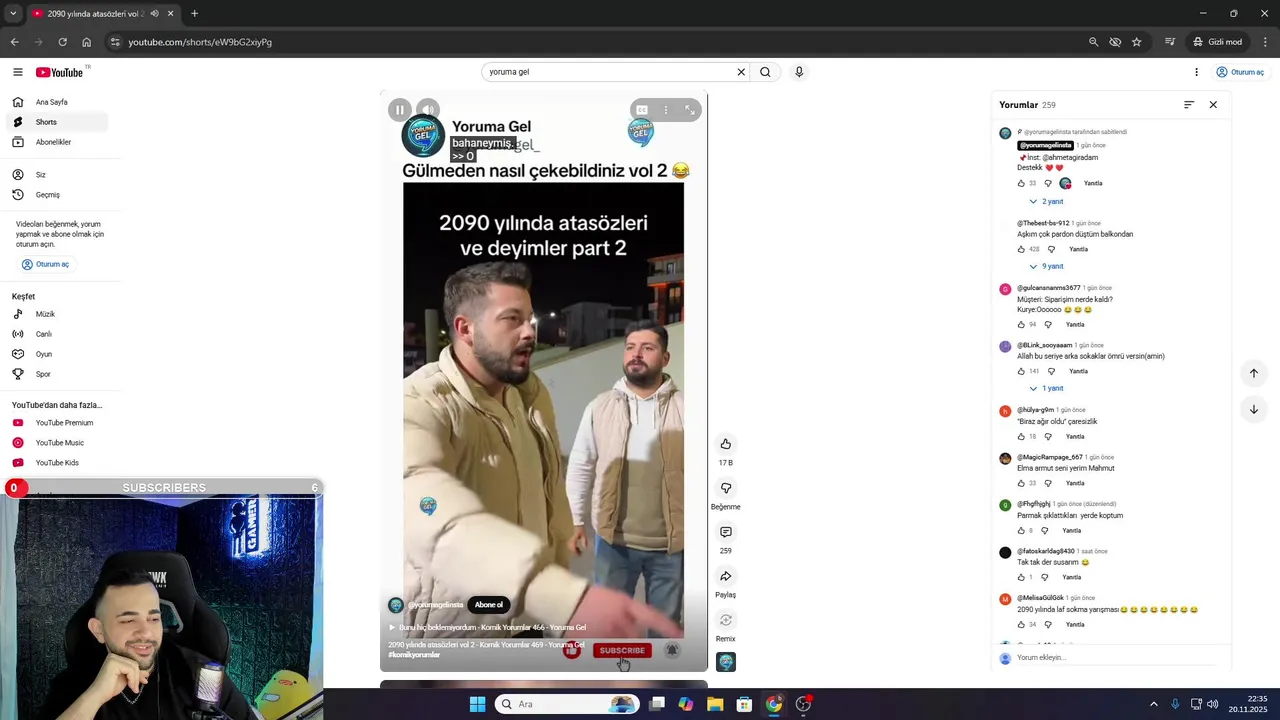Screen dimensions: 1280x720
Task: Open Ana Sayfa in the sidebar
Action: [x=58, y=102]
